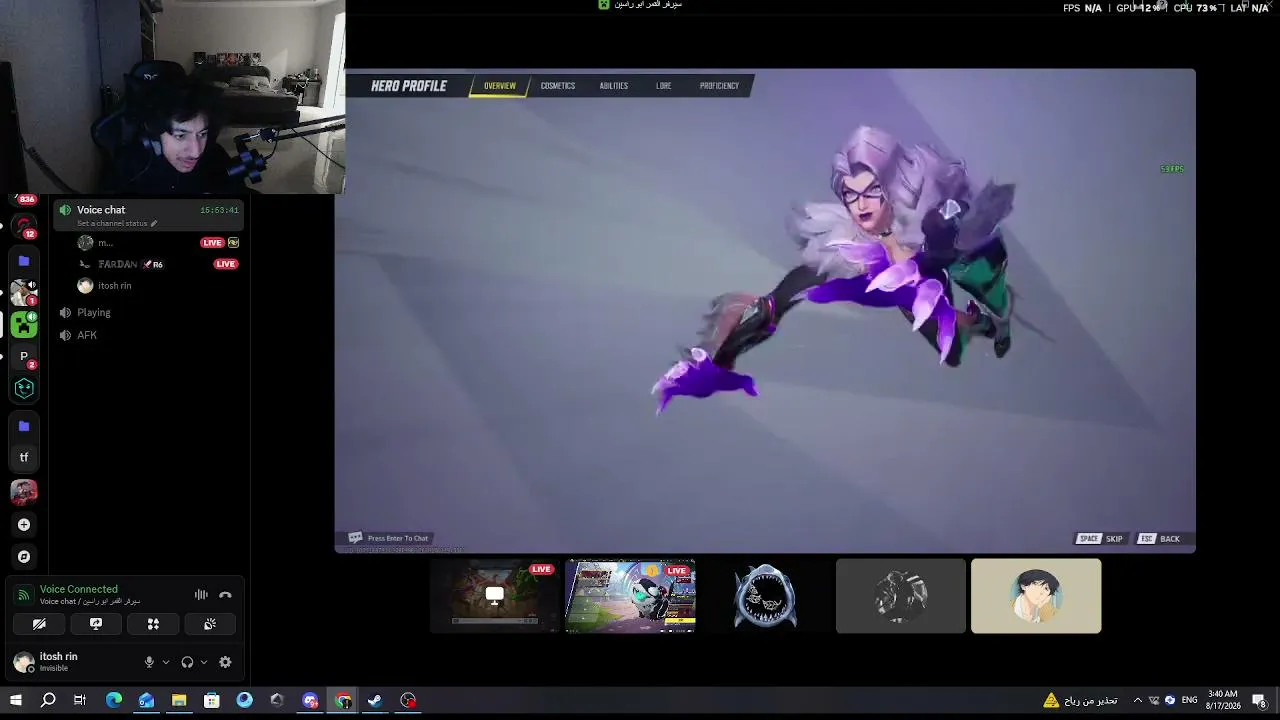Open Outlook from the taskbar
The height and width of the screenshot is (720, 1280).
tap(146, 701)
